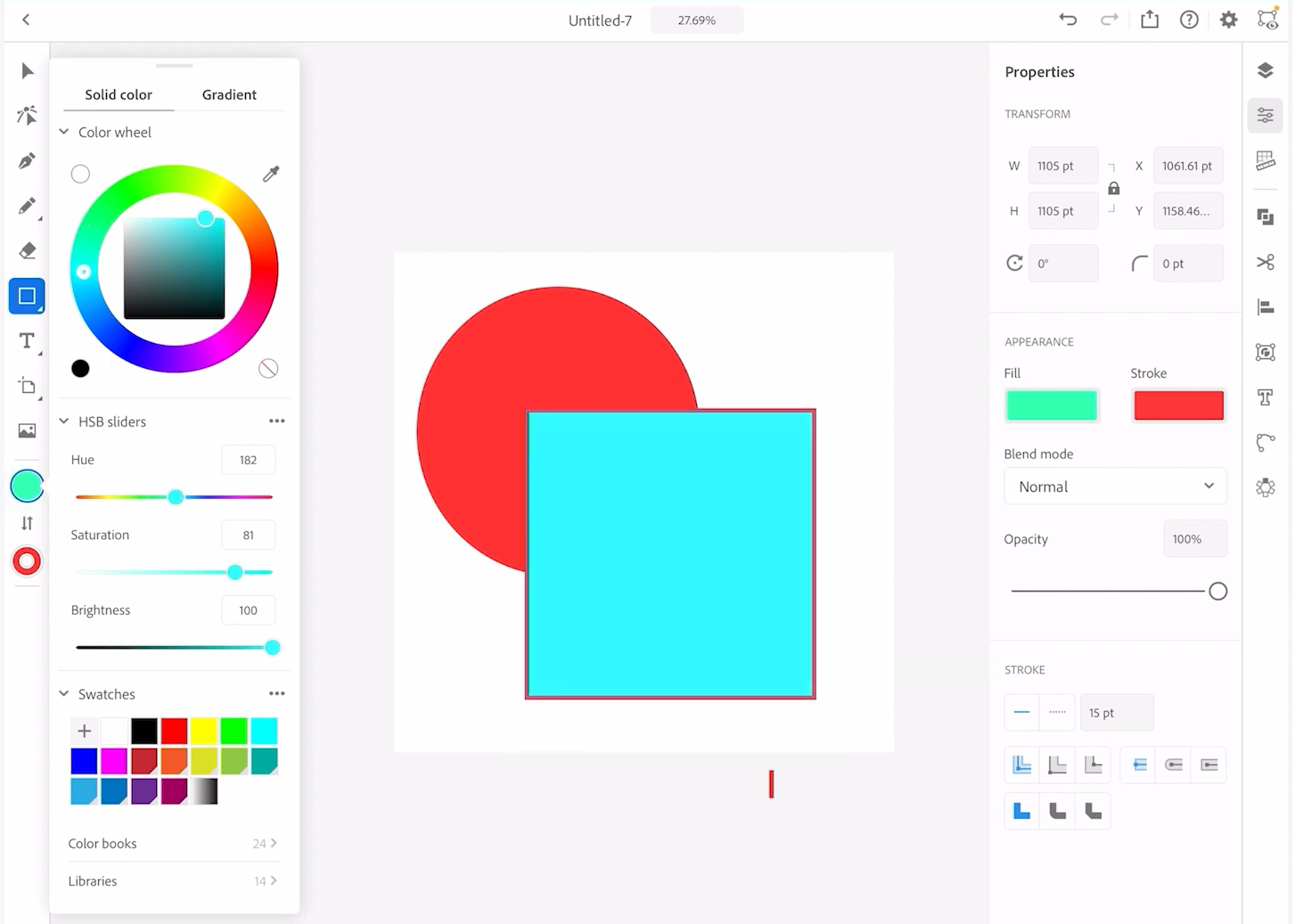Open the Path panel icon
Image resolution: width=1295 pixels, height=924 pixels.
click(x=1265, y=442)
